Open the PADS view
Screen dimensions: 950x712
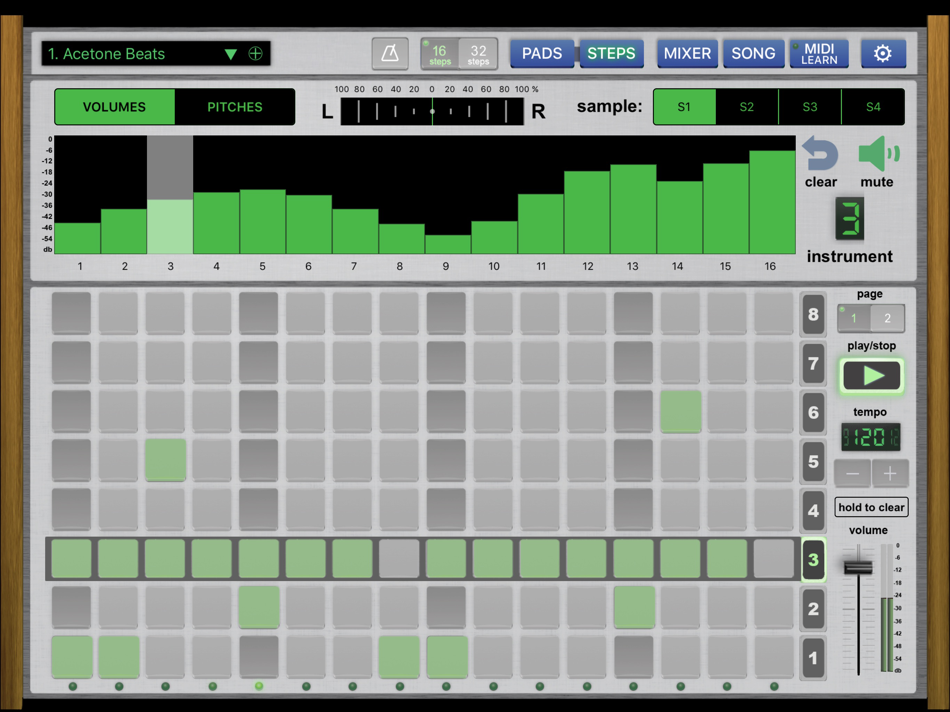tap(542, 54)
